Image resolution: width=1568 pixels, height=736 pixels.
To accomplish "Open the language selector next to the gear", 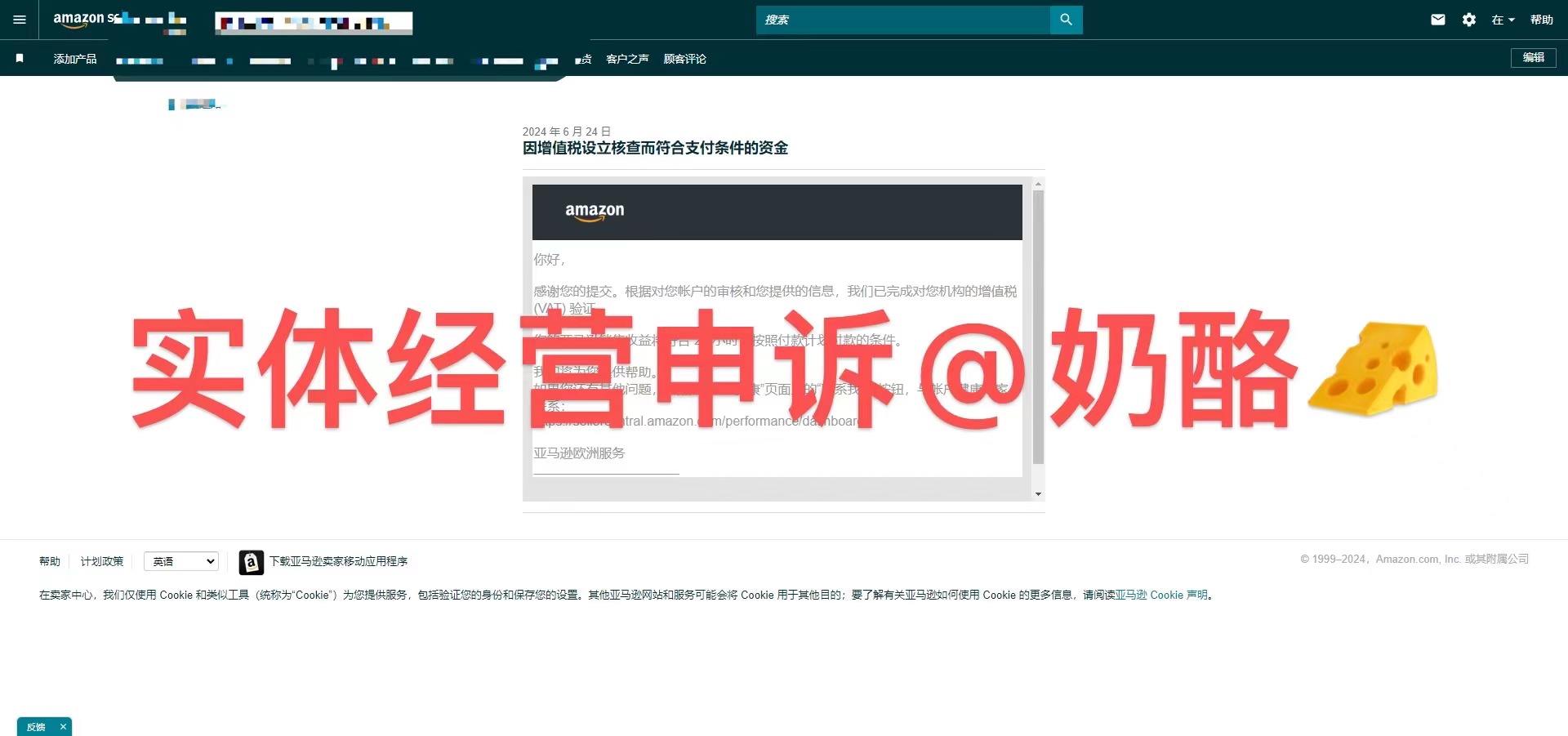I will click(x=1503, y=20).
